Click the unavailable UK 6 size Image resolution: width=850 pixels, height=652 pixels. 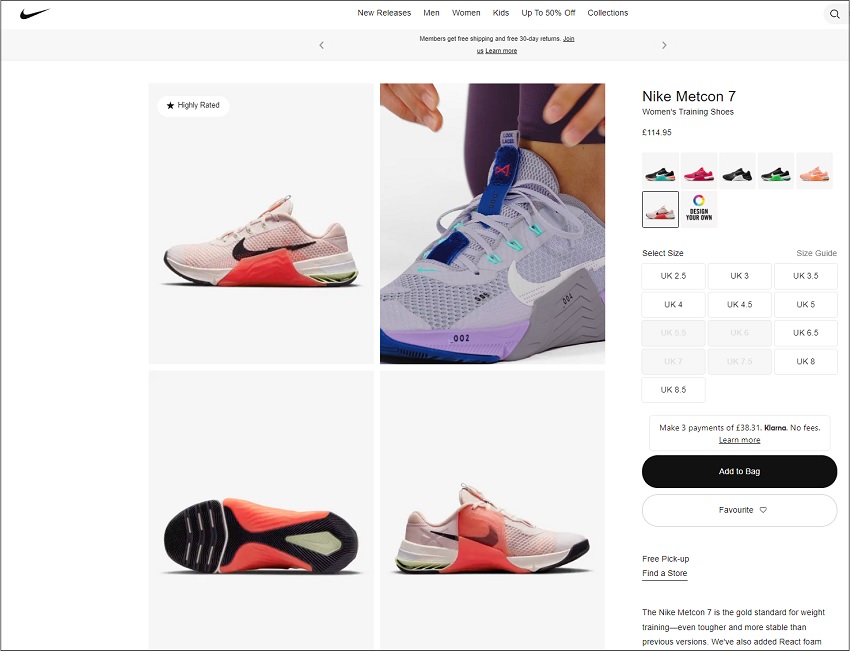739,333
